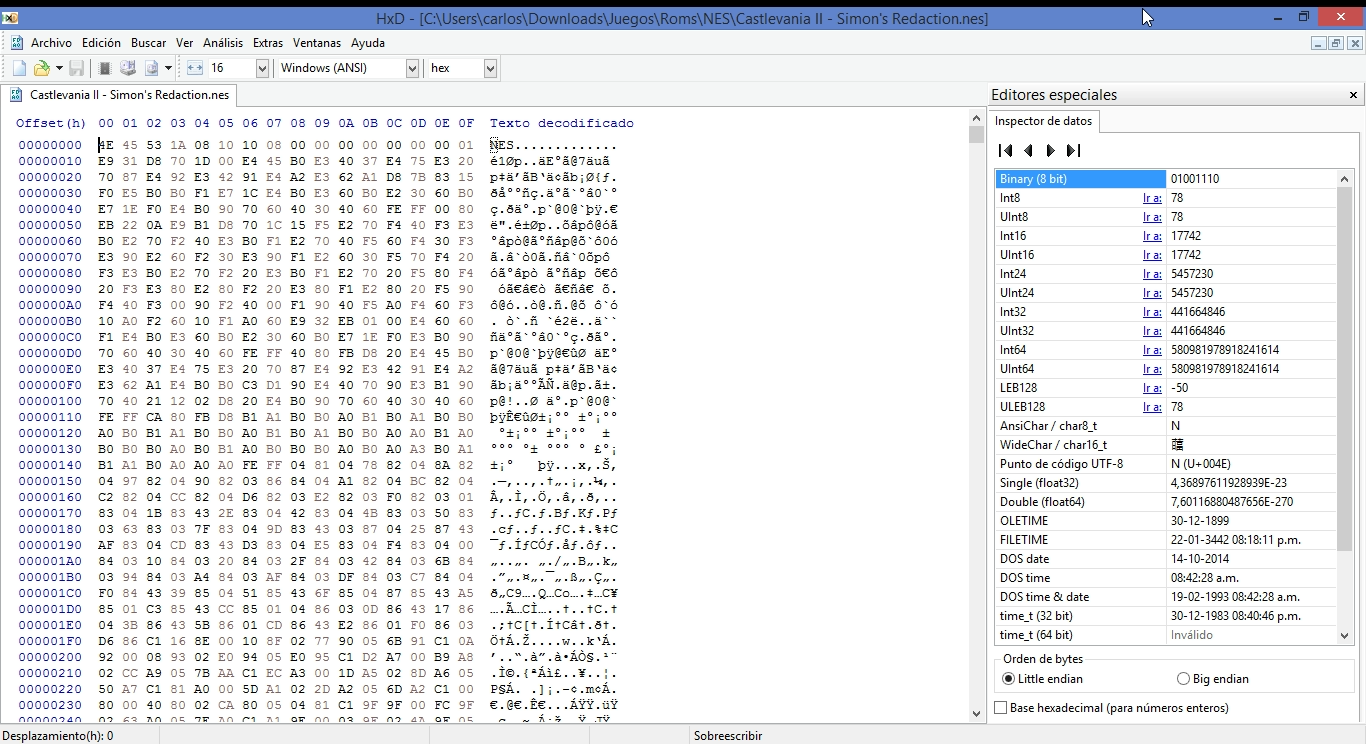Click the HxD document icon in the menu bar
The height and width of the screenshot is (744, 1366).
pos(16,43)
